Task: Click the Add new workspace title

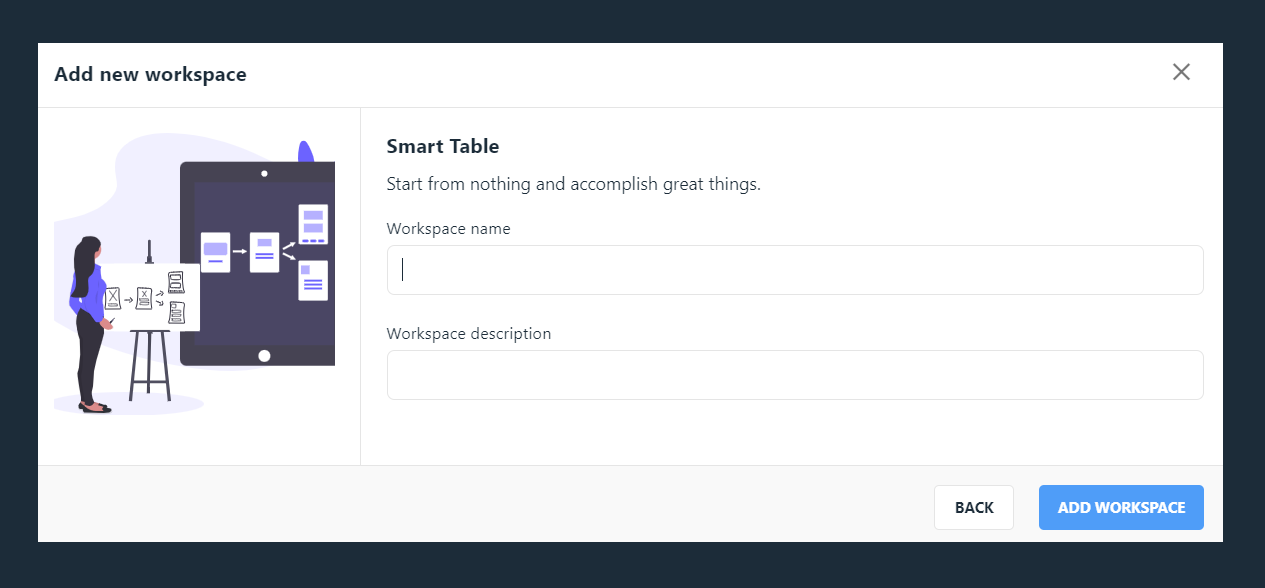Action: click(x=150, y=74)
